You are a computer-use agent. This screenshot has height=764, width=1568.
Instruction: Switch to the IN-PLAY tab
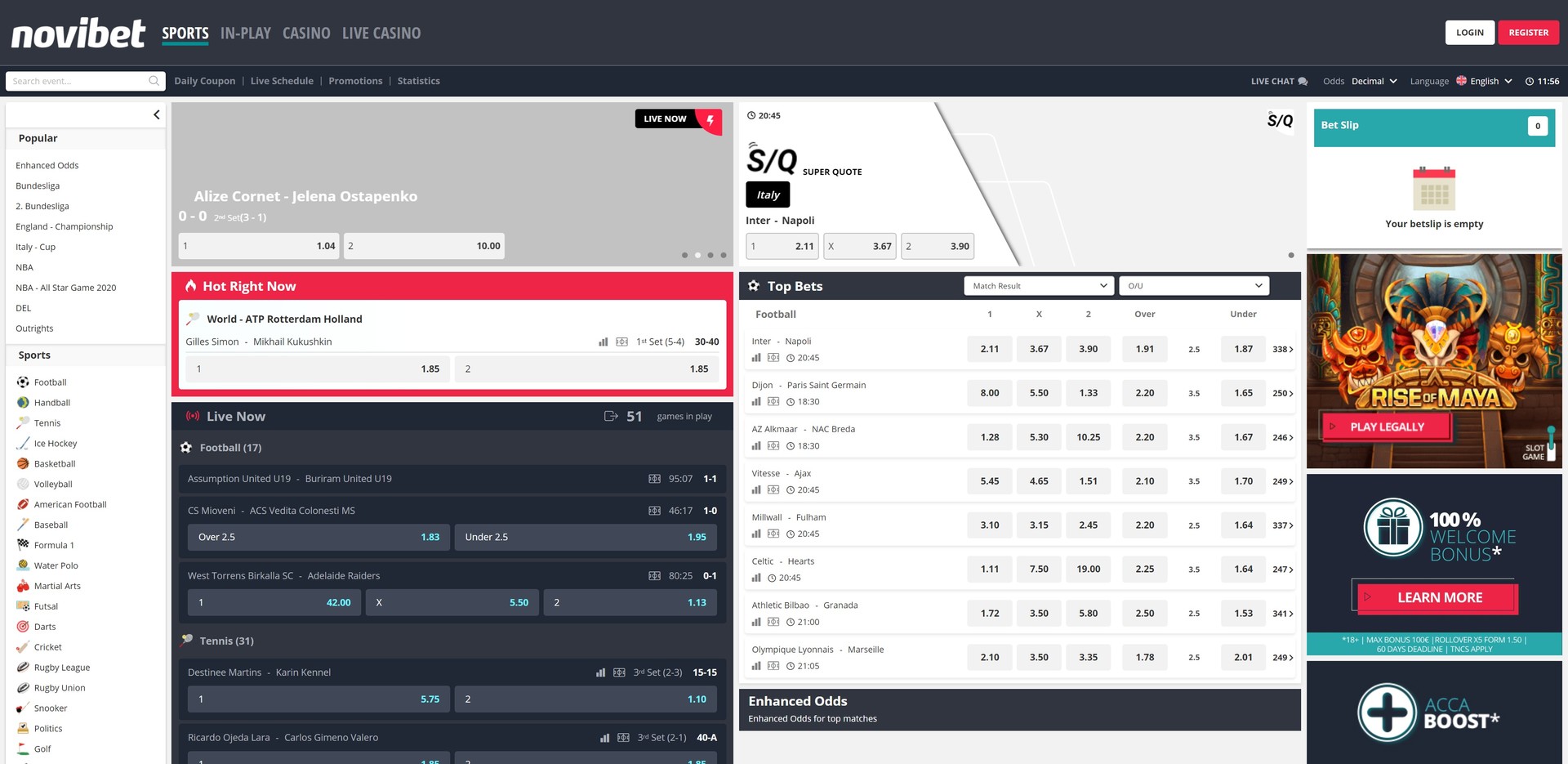coord(246,34)
